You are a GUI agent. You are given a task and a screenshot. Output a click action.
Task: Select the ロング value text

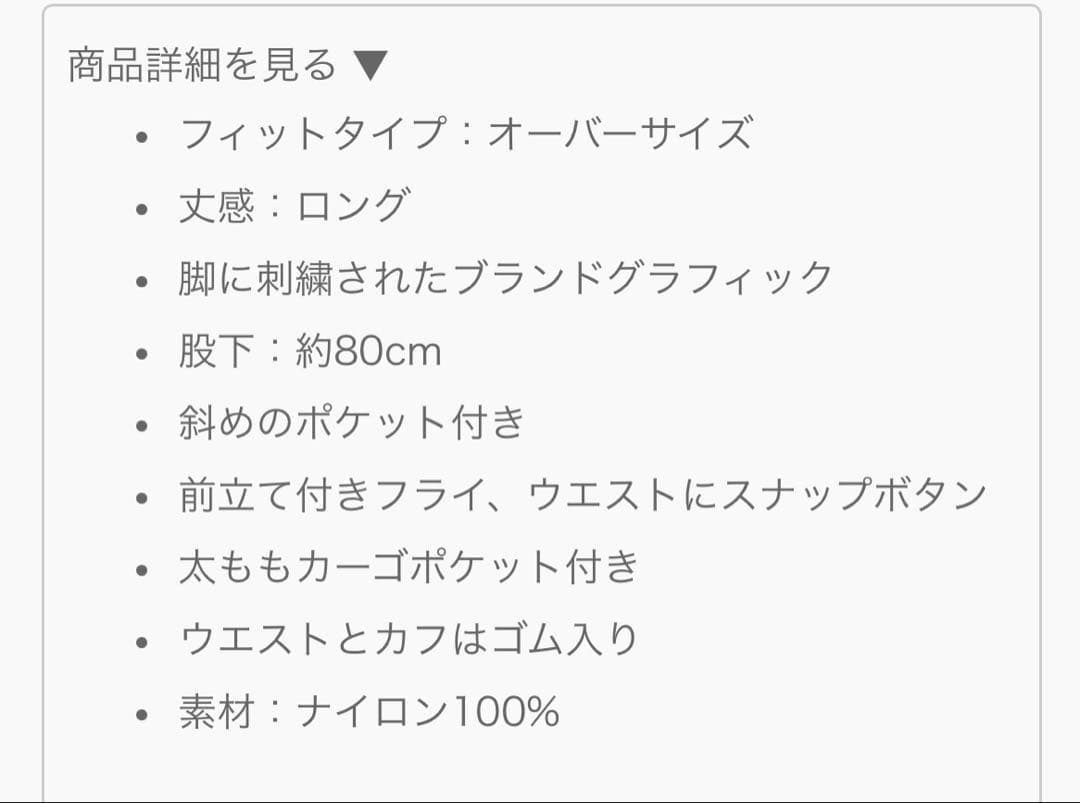pyautogui.click(x=352, y=206)
